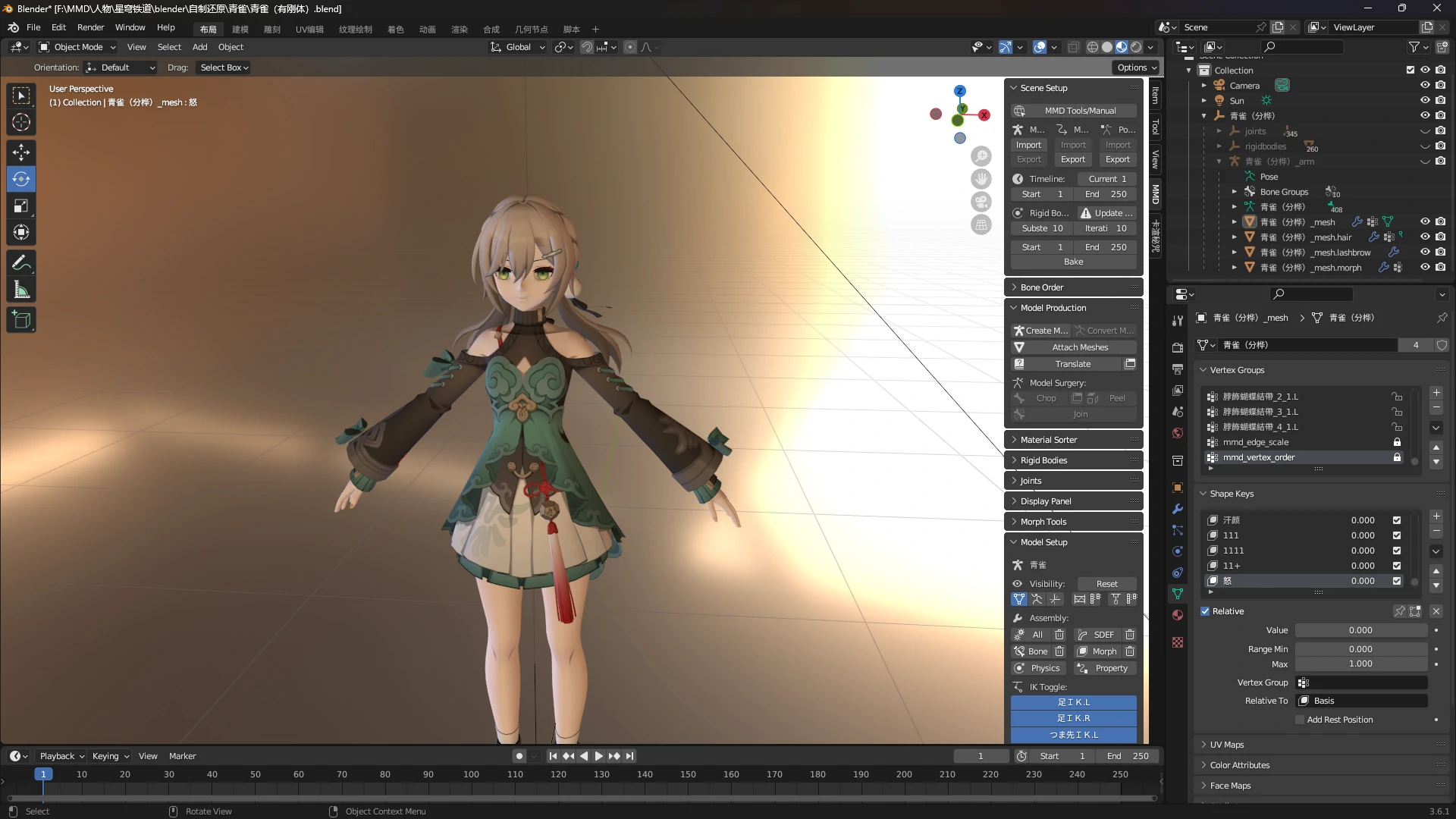This screenshot has height=819, width=1456.
Task: Expand the Material Sorter panel
Action: tap(1073, 440)
